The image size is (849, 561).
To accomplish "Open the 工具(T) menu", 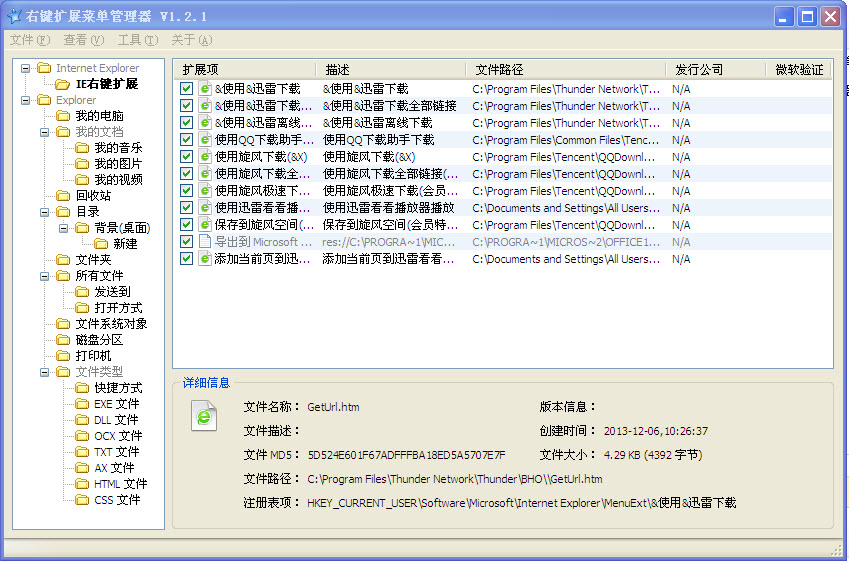I will pyautogui.click(x=138, y=40).
